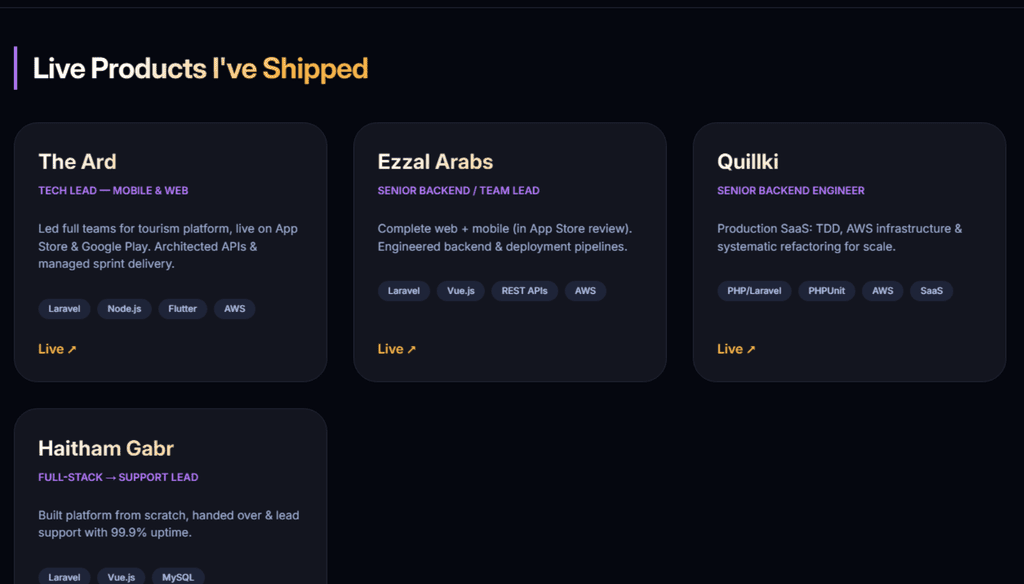The width and height of the screenshot is (1024, 584).
Task: Click the Laravel tag on Haitham Gabr card
Action: click(64, 577)
